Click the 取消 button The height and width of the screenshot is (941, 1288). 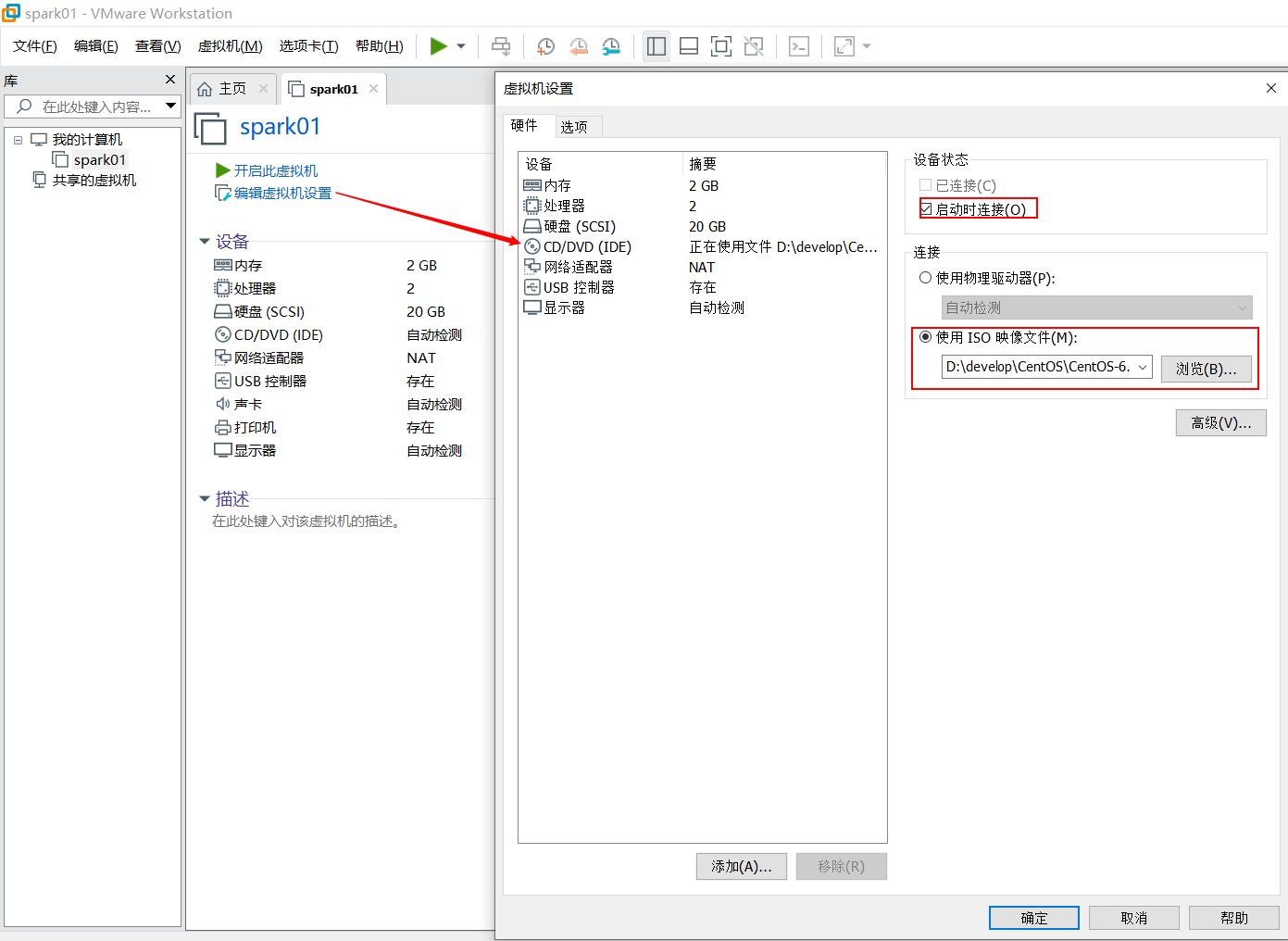point(1134,918)
